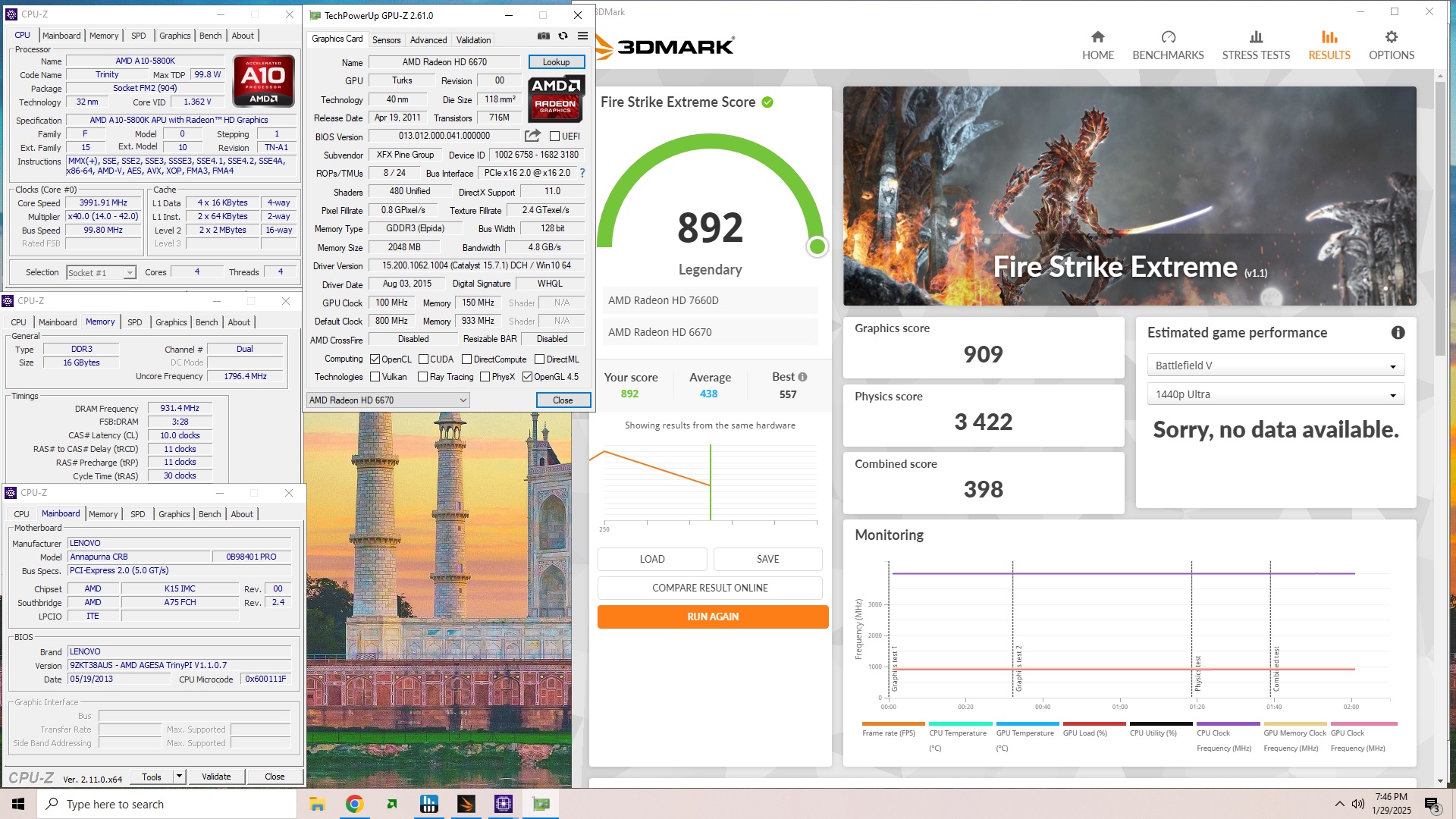Click GPU Load red legend swatch
The image size is (1456, 819).
(1094, 724)
